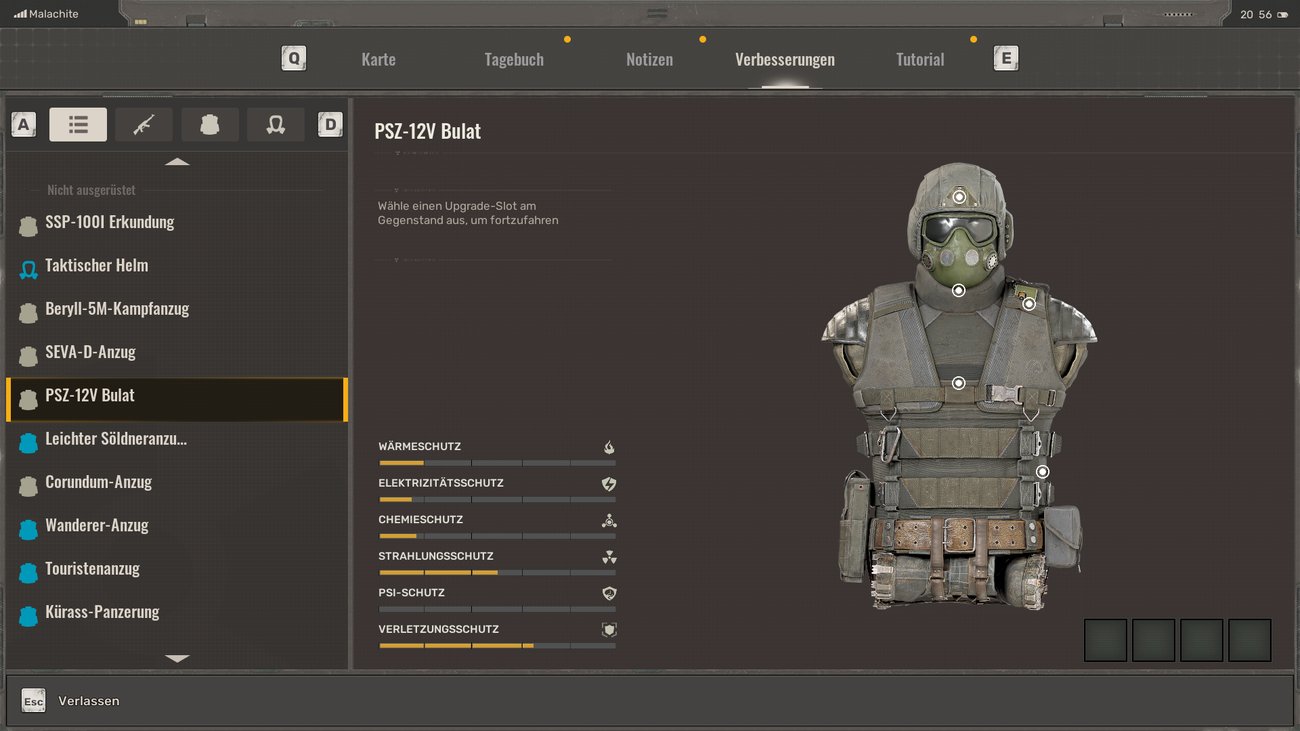Click the Malachite signal strength indicator
Viewport: 1300px width, 731px height.
[19, 14]
